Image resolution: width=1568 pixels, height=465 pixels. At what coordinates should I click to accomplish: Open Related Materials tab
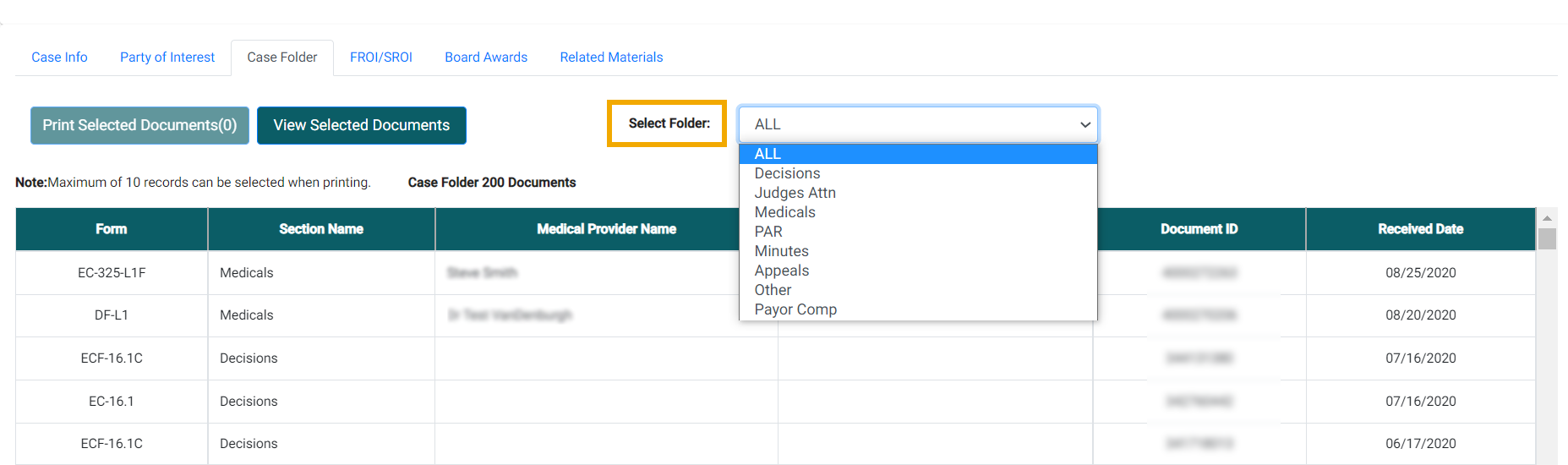[611, 57]
